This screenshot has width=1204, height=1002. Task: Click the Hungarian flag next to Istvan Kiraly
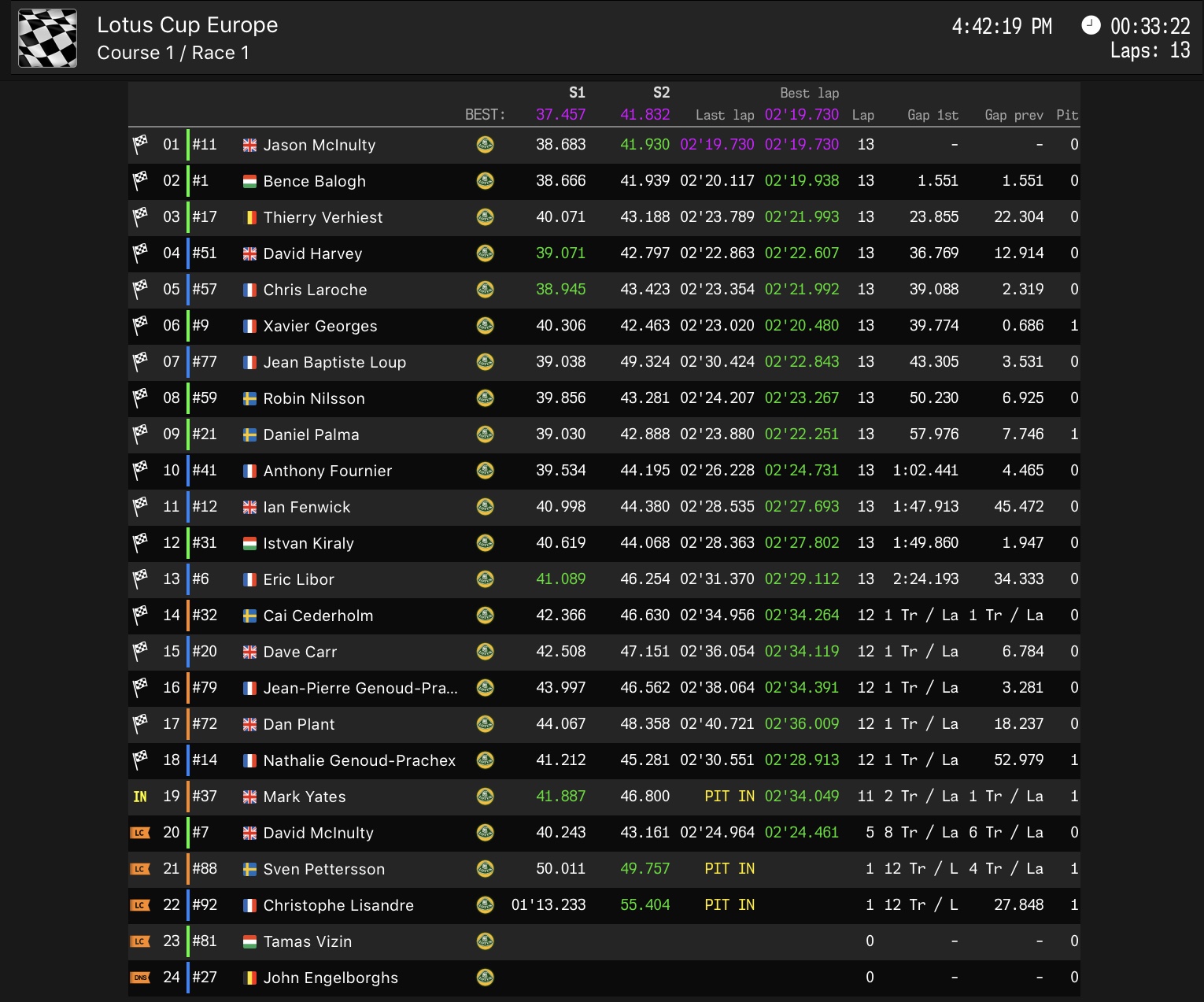[x=249, y=543]
